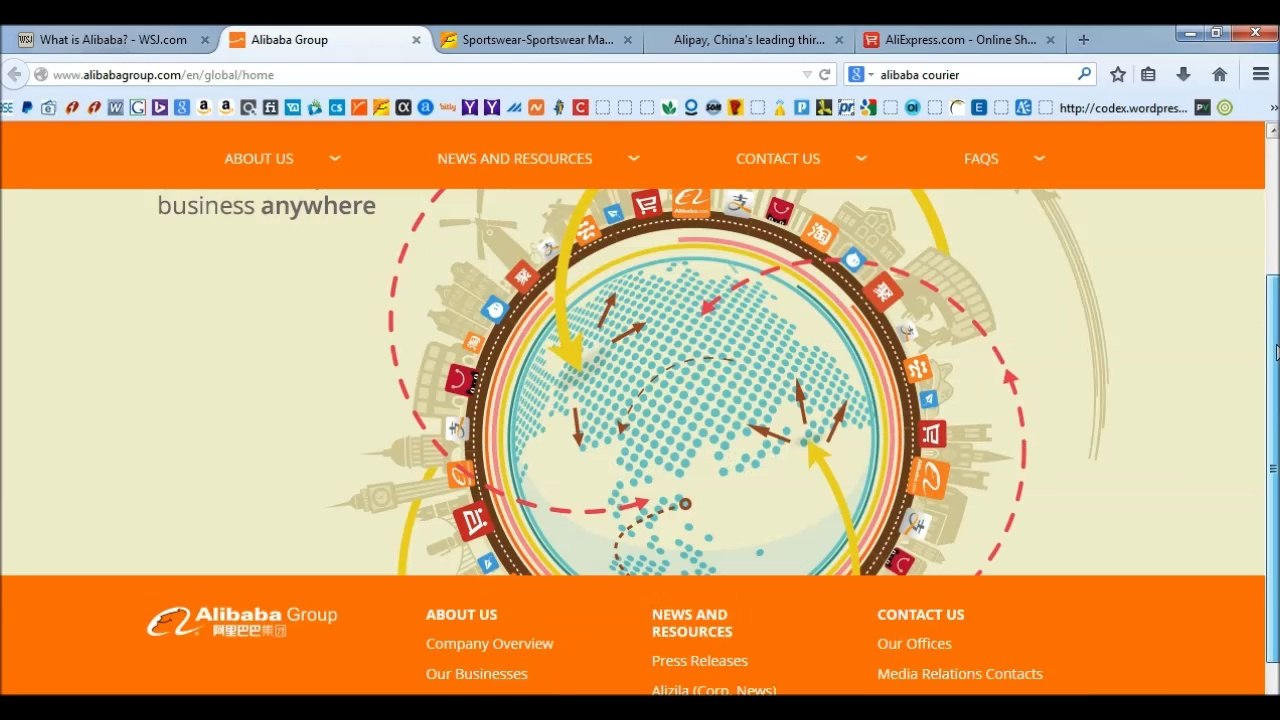Screen dimensions: 1280x720
Task: Click the browser back arrow button
Action: 14,74
